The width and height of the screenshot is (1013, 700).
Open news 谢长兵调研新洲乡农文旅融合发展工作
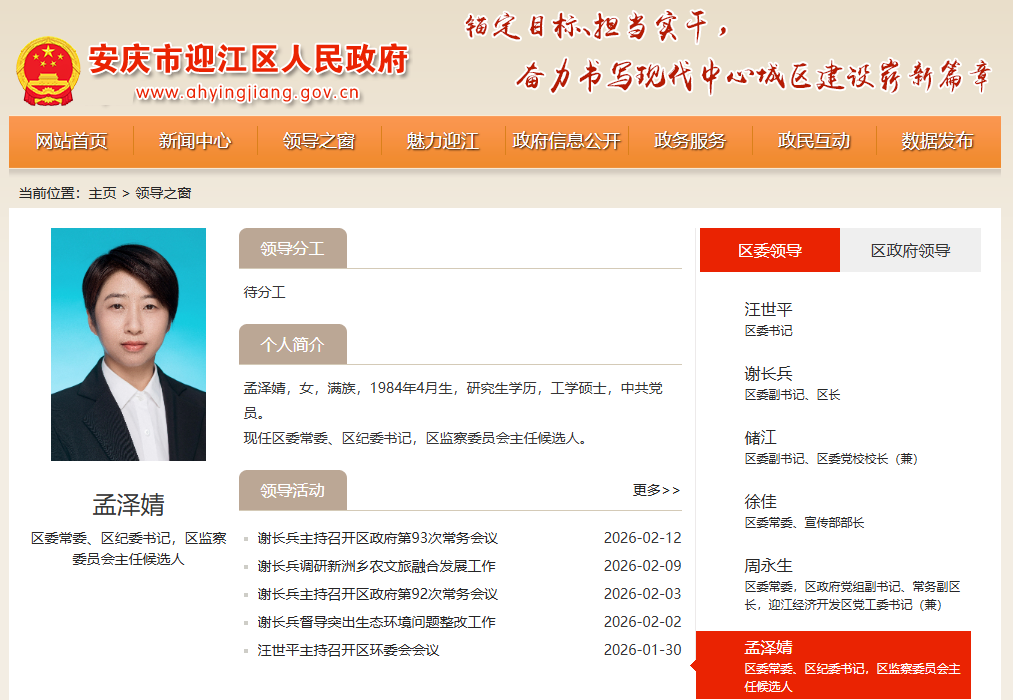tap(376, 566)
